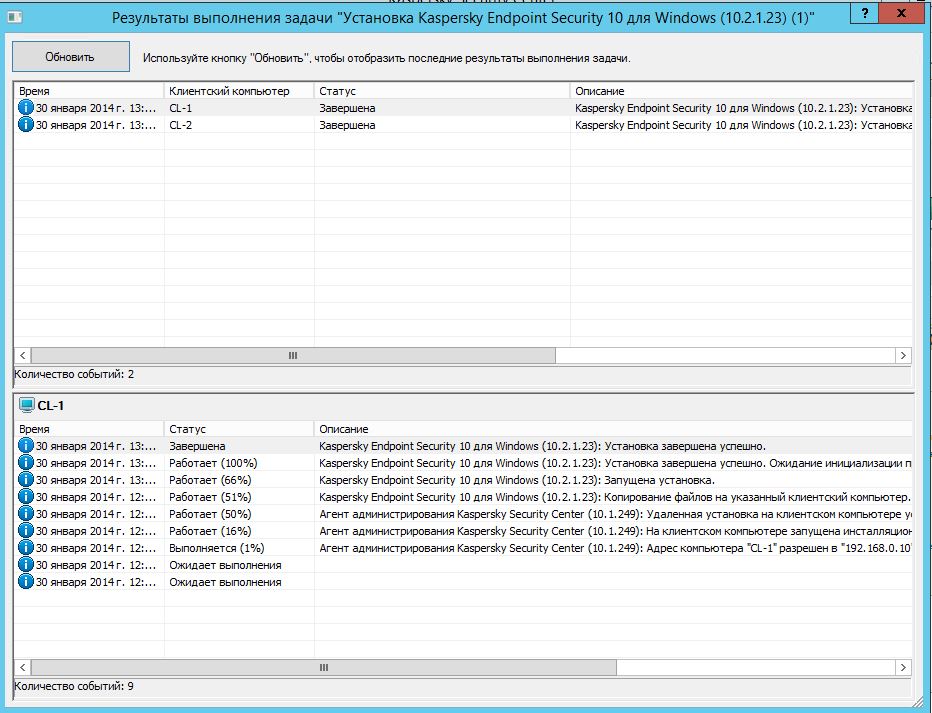This screenshot has width=932, height=713.
Task: Click info icon of Работает (100%) row
Action: click(x=26, y=462)
